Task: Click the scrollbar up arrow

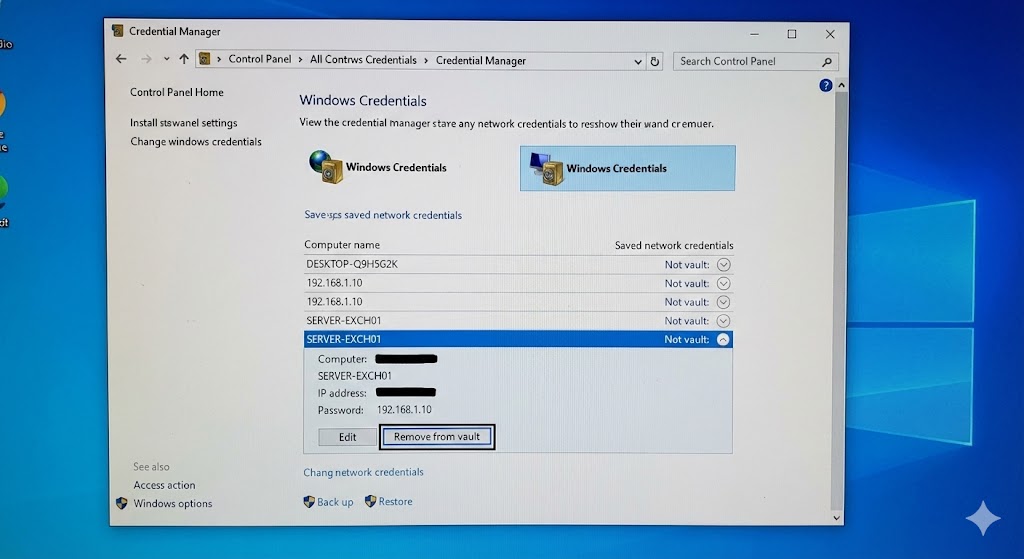Action: [841, 86]
